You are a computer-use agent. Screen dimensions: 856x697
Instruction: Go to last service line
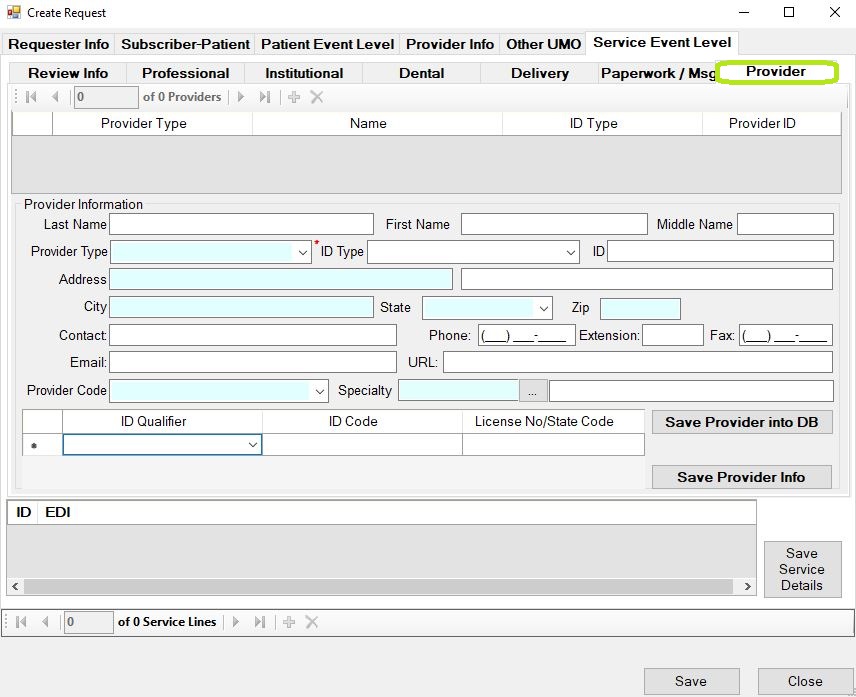[260, 622]
